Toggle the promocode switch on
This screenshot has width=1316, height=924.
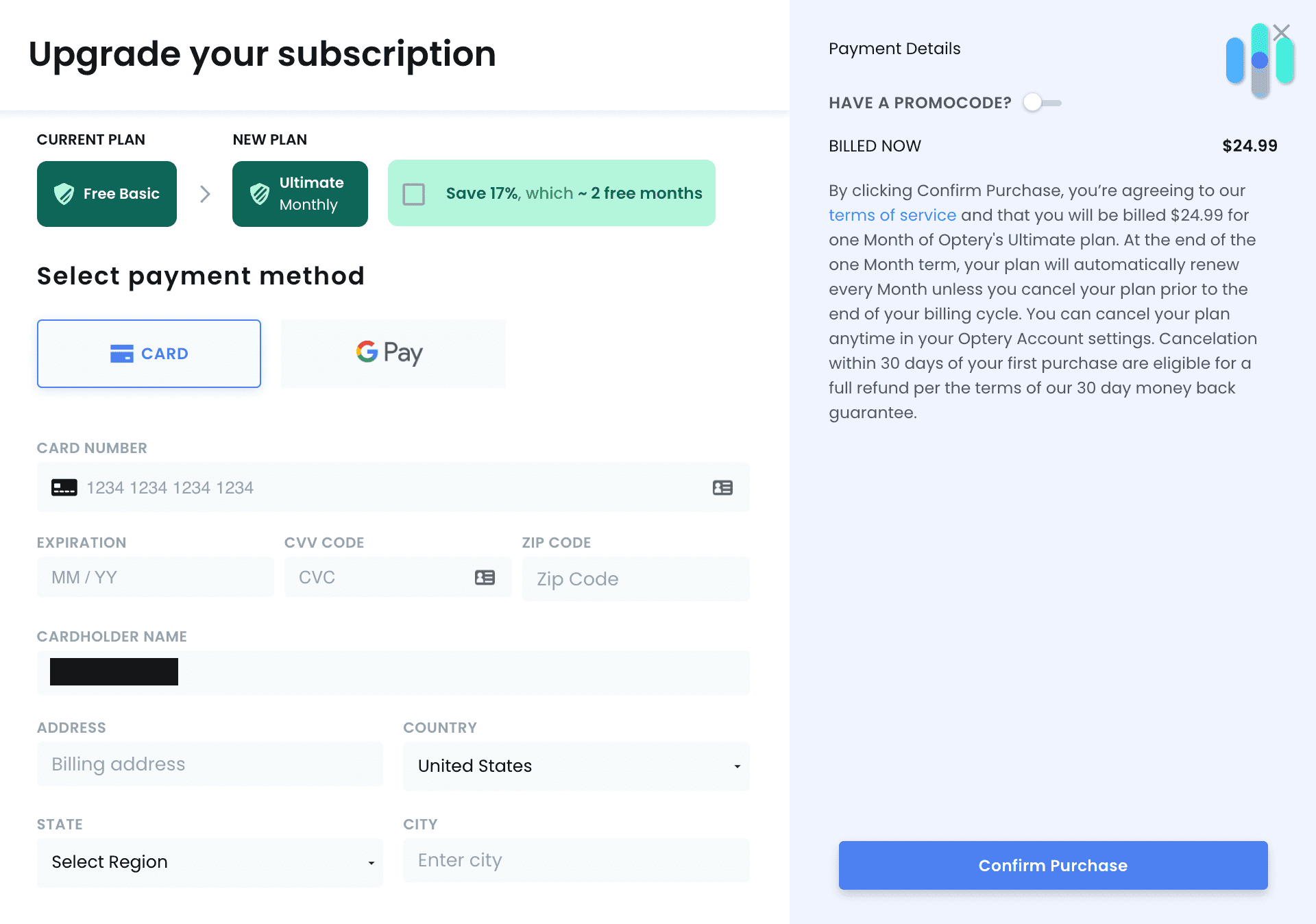click(1041, 102)
